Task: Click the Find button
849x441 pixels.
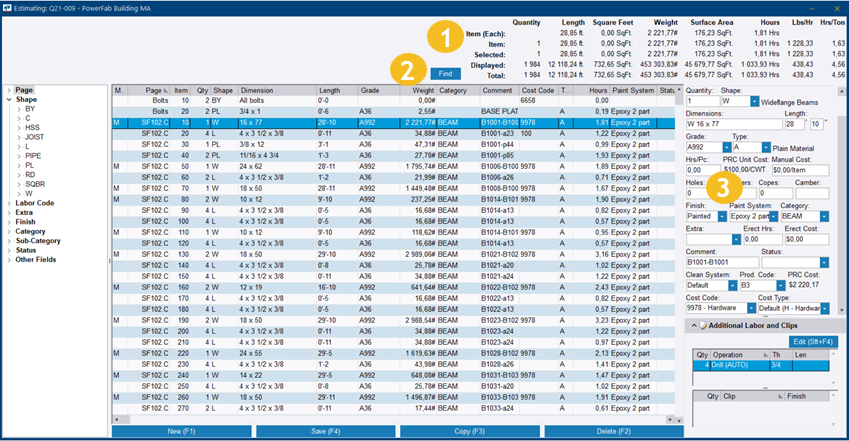Action: pyautogui.click(x=448, y=73)
